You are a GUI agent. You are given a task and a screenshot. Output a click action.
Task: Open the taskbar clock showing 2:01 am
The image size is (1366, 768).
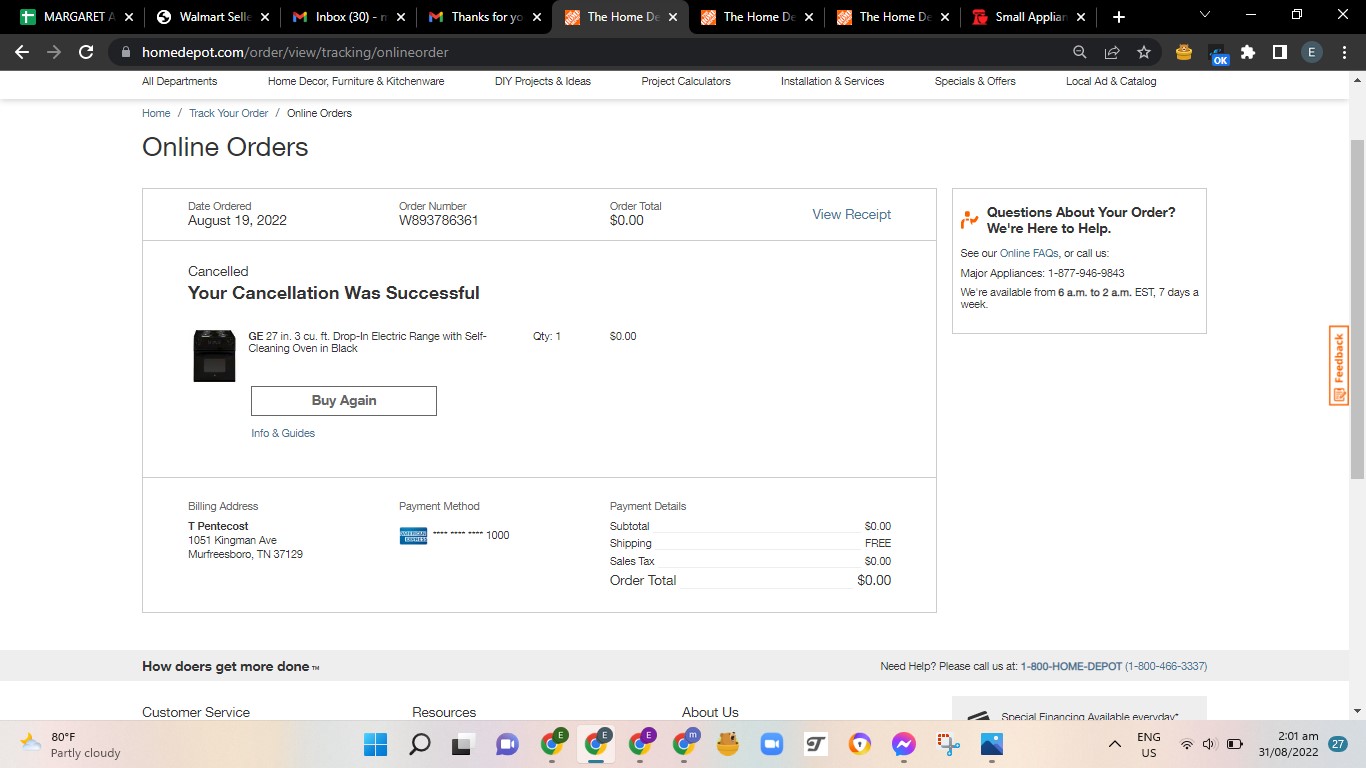[x=1290, y=744]
